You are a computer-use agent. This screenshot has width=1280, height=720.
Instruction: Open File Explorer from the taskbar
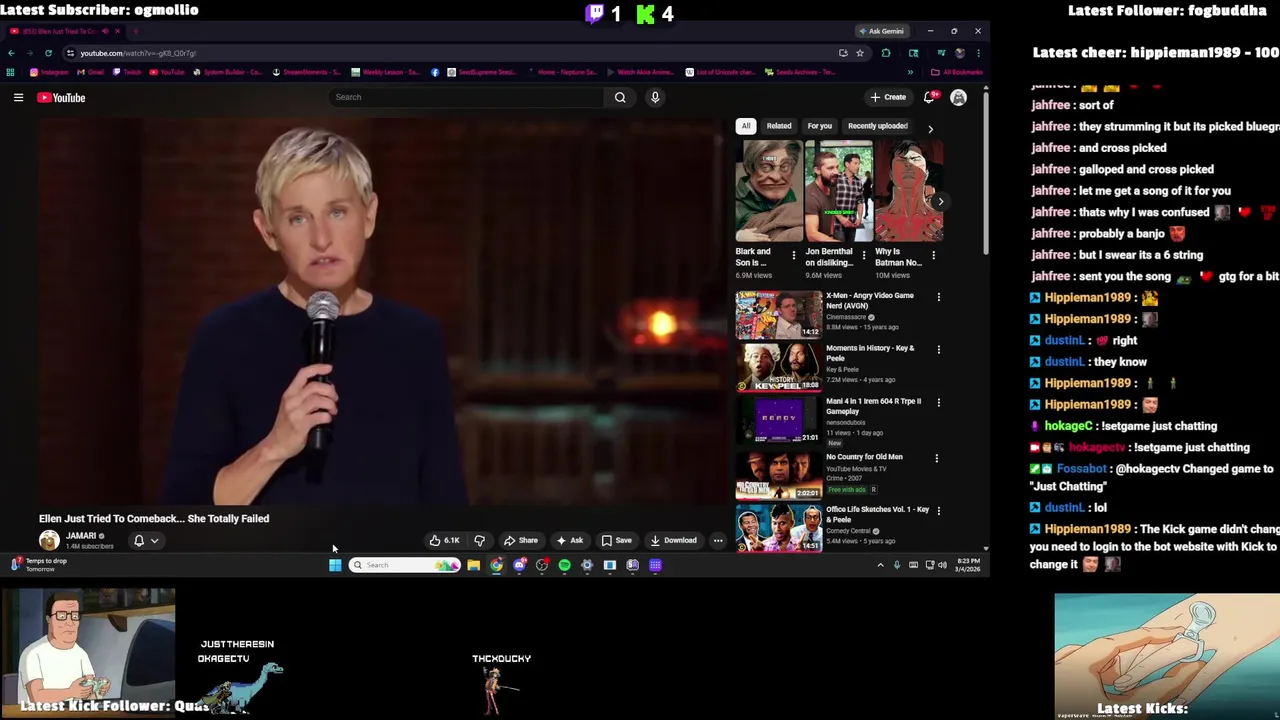473,565
